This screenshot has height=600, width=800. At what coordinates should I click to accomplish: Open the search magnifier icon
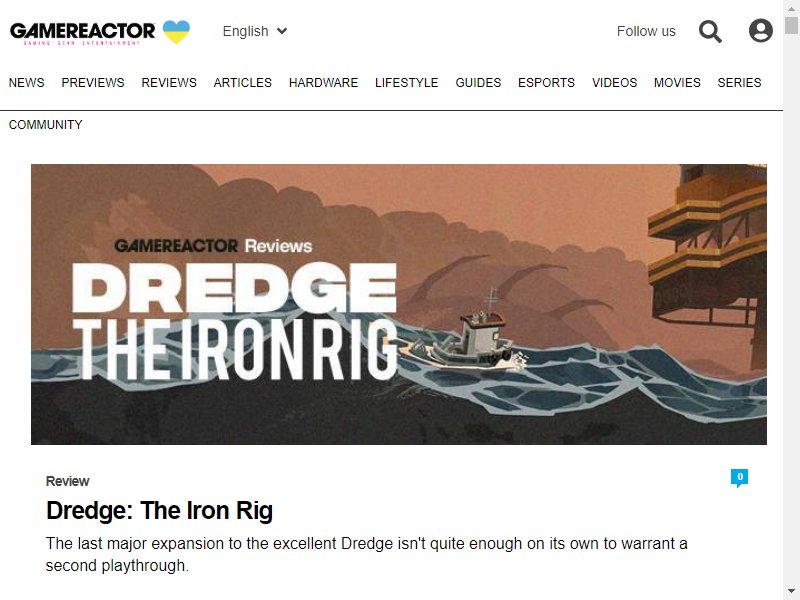pyautogui.click(x=710, y=31)
